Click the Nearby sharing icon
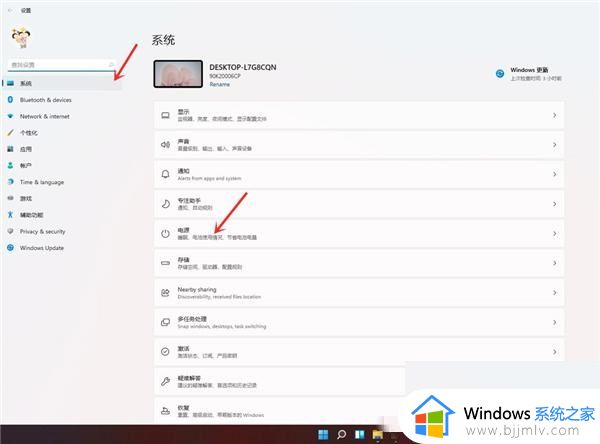The width and height of the screenshot is (600, 444). [x=165, y=293]
